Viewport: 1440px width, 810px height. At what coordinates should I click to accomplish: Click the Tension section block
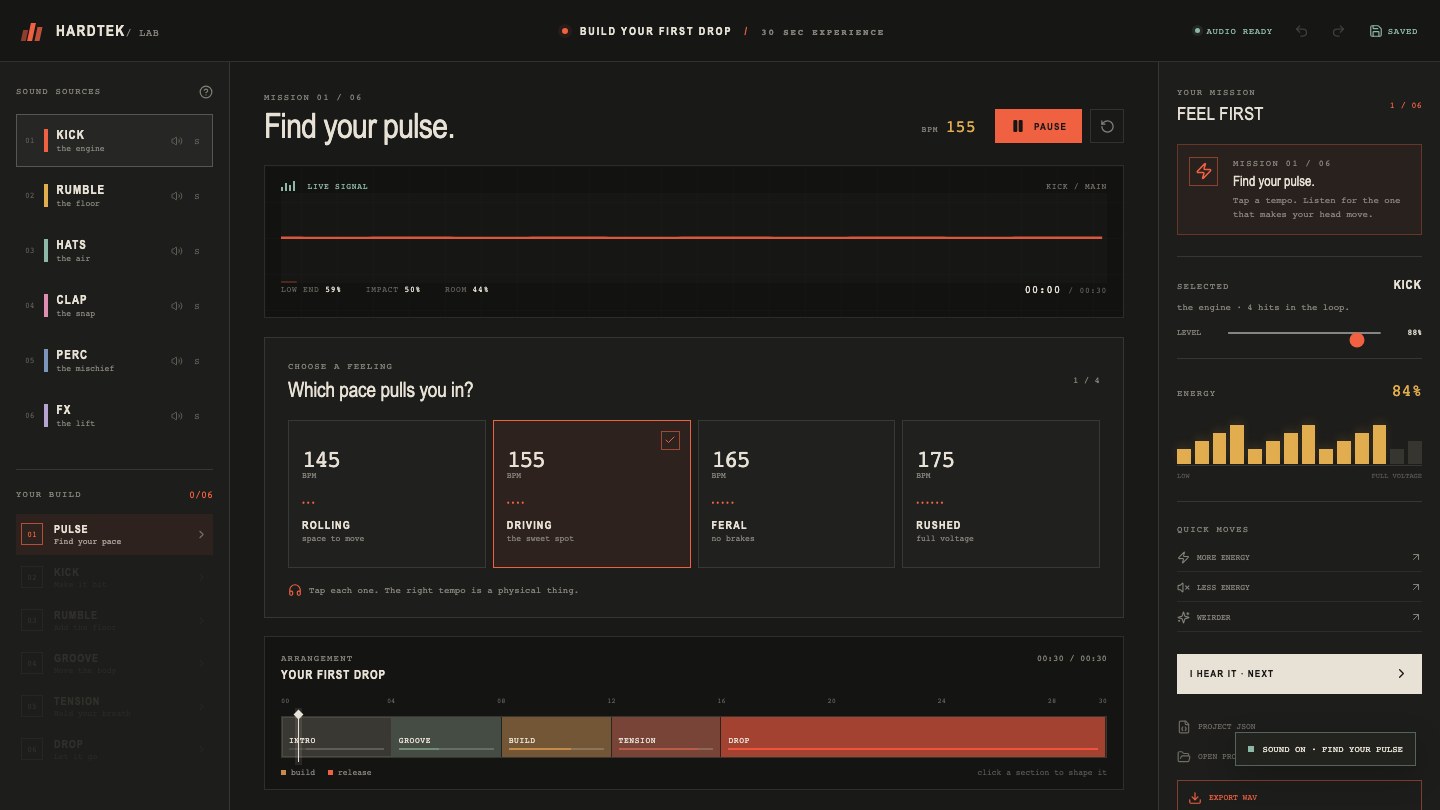666,737
